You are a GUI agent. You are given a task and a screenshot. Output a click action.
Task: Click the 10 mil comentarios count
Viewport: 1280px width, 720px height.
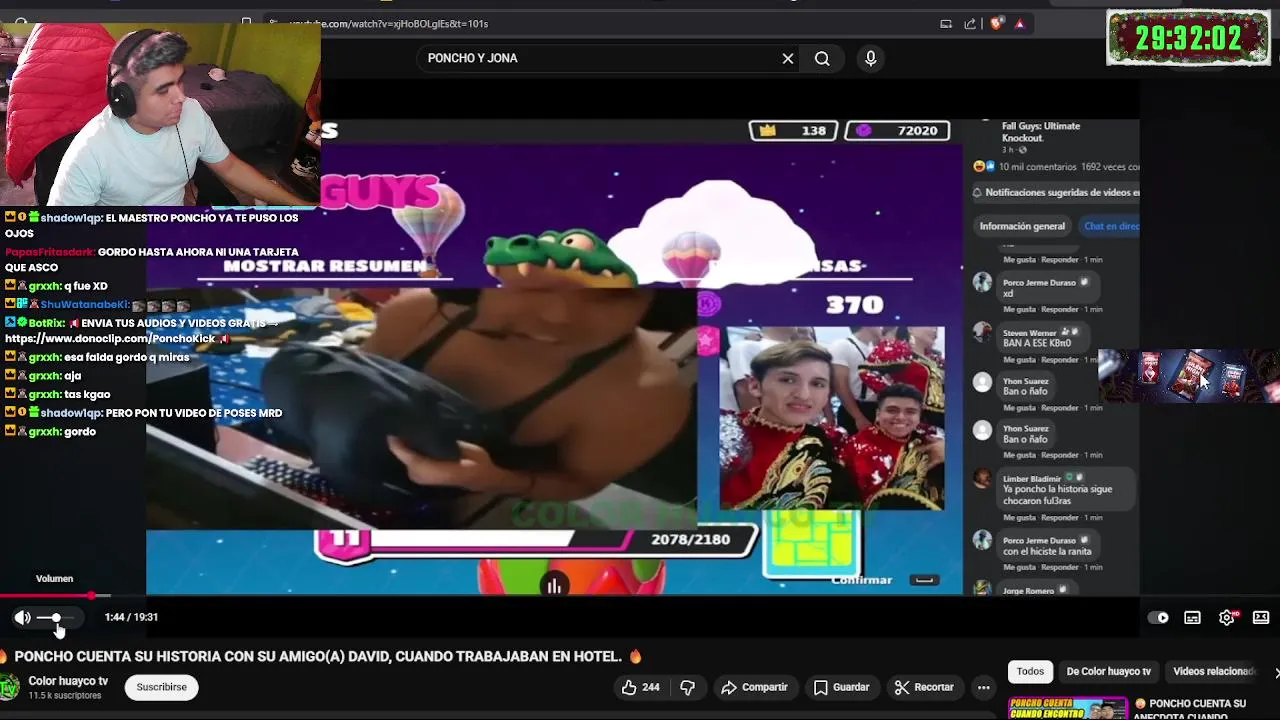[1036, 167]
